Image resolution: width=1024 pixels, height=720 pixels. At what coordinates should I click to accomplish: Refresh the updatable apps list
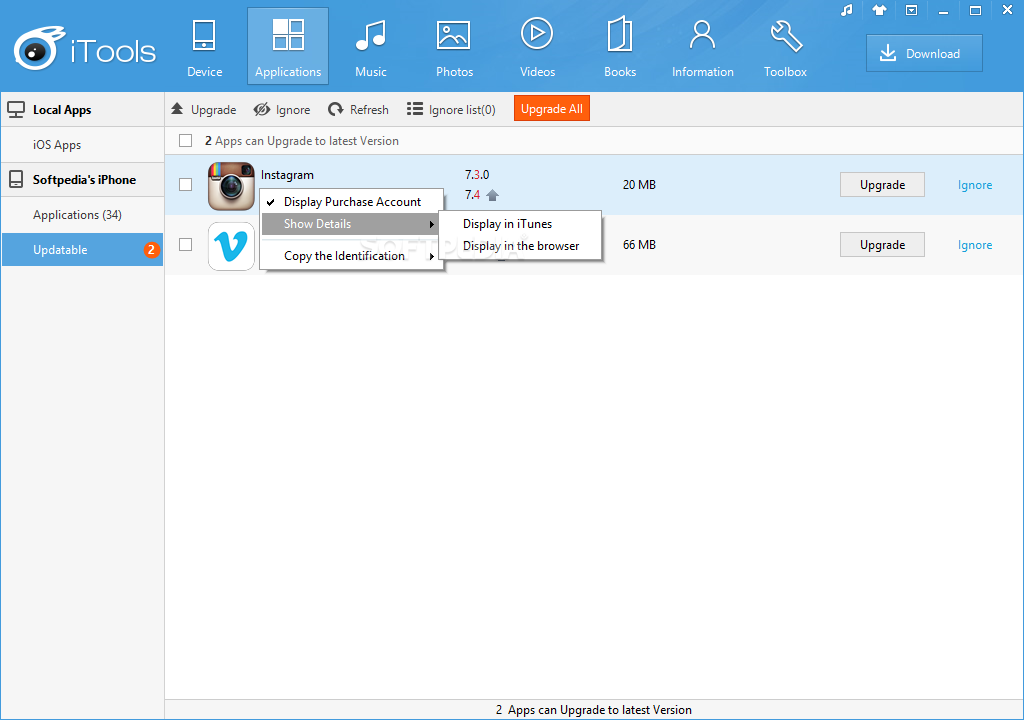point(359,109)
